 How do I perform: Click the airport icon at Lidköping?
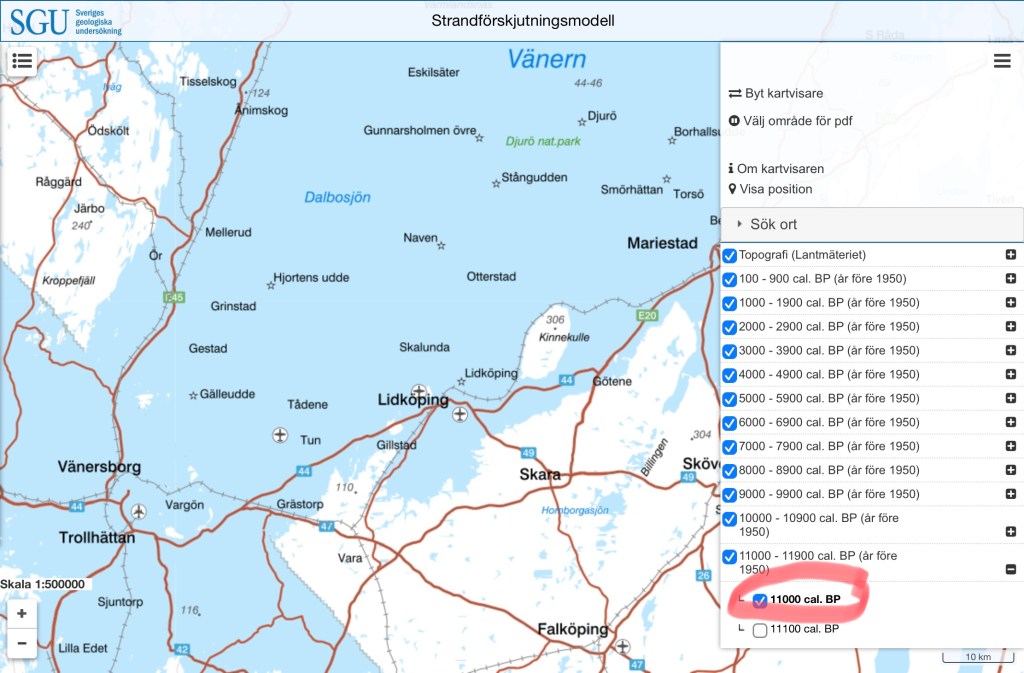coord(419,391)
